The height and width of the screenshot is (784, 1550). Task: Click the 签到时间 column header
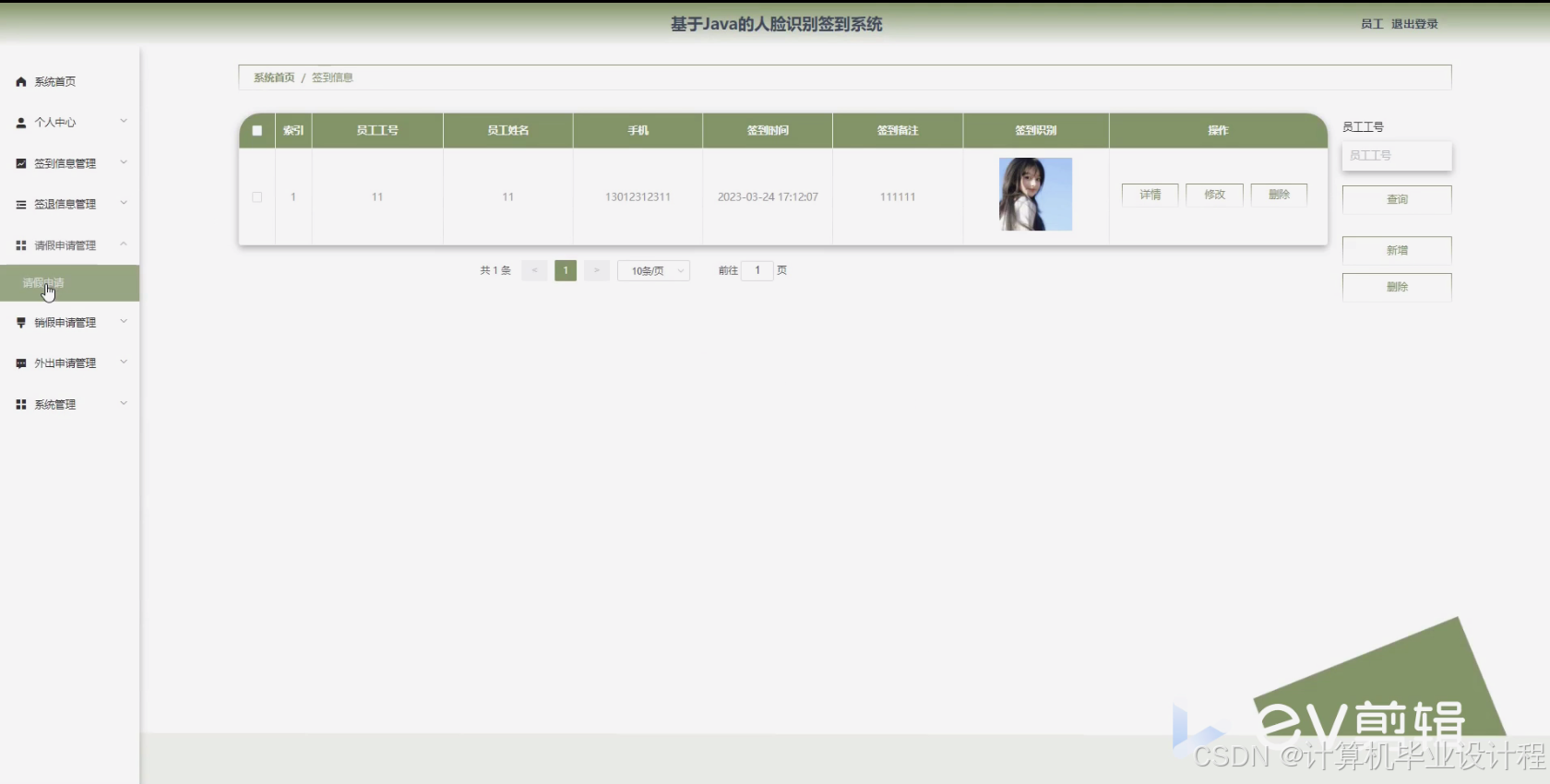coord(768,131)
